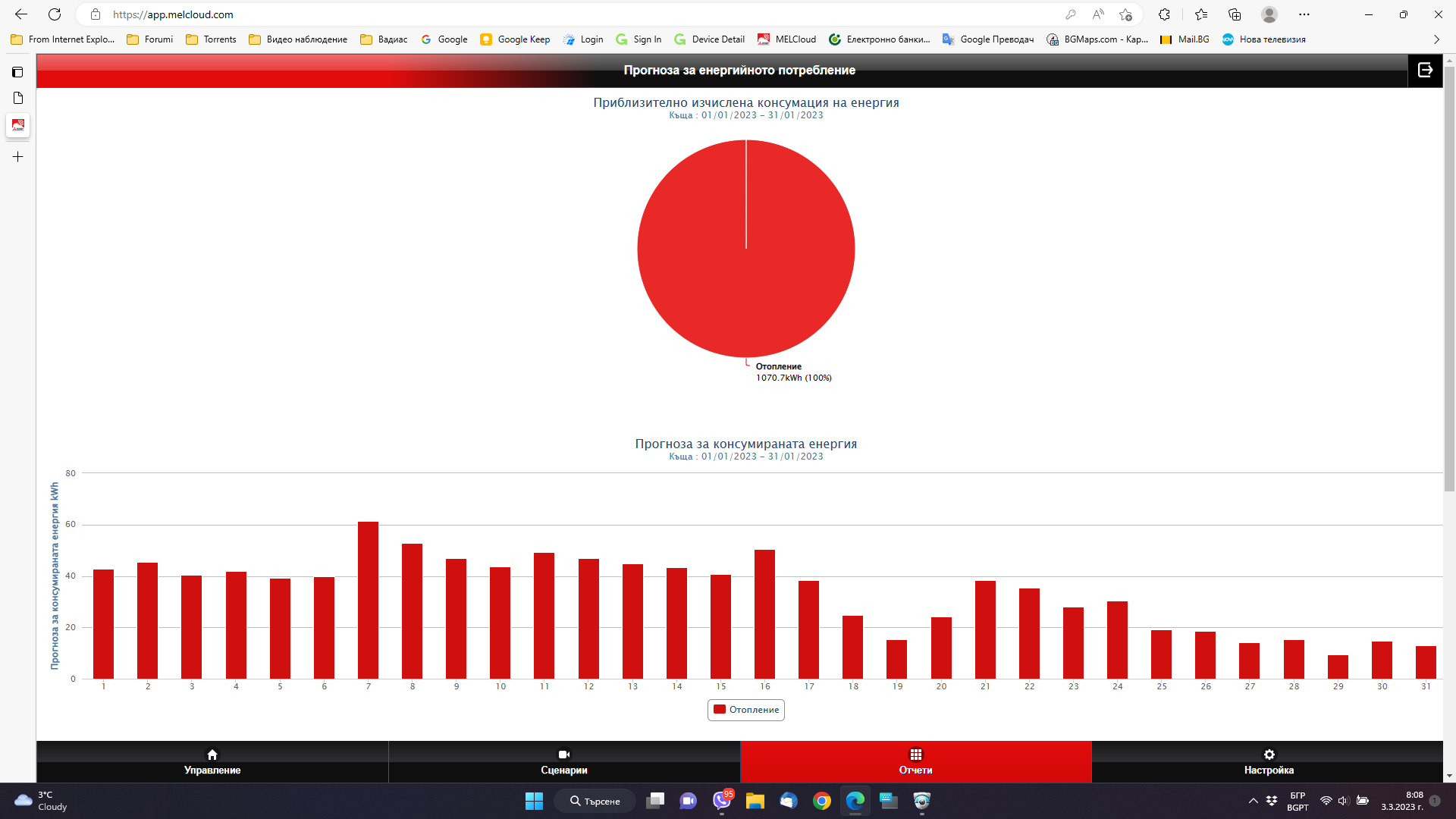1456x819 pixels.
Task: Open the Google Keep bookmark
Action: coord(515,39)
